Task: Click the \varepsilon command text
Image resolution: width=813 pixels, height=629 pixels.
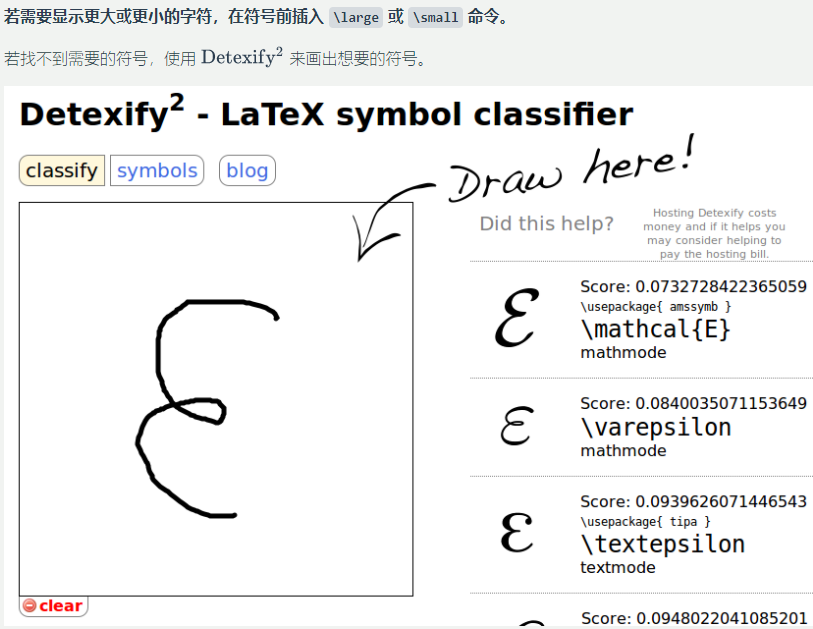Action: coord(656,428)
